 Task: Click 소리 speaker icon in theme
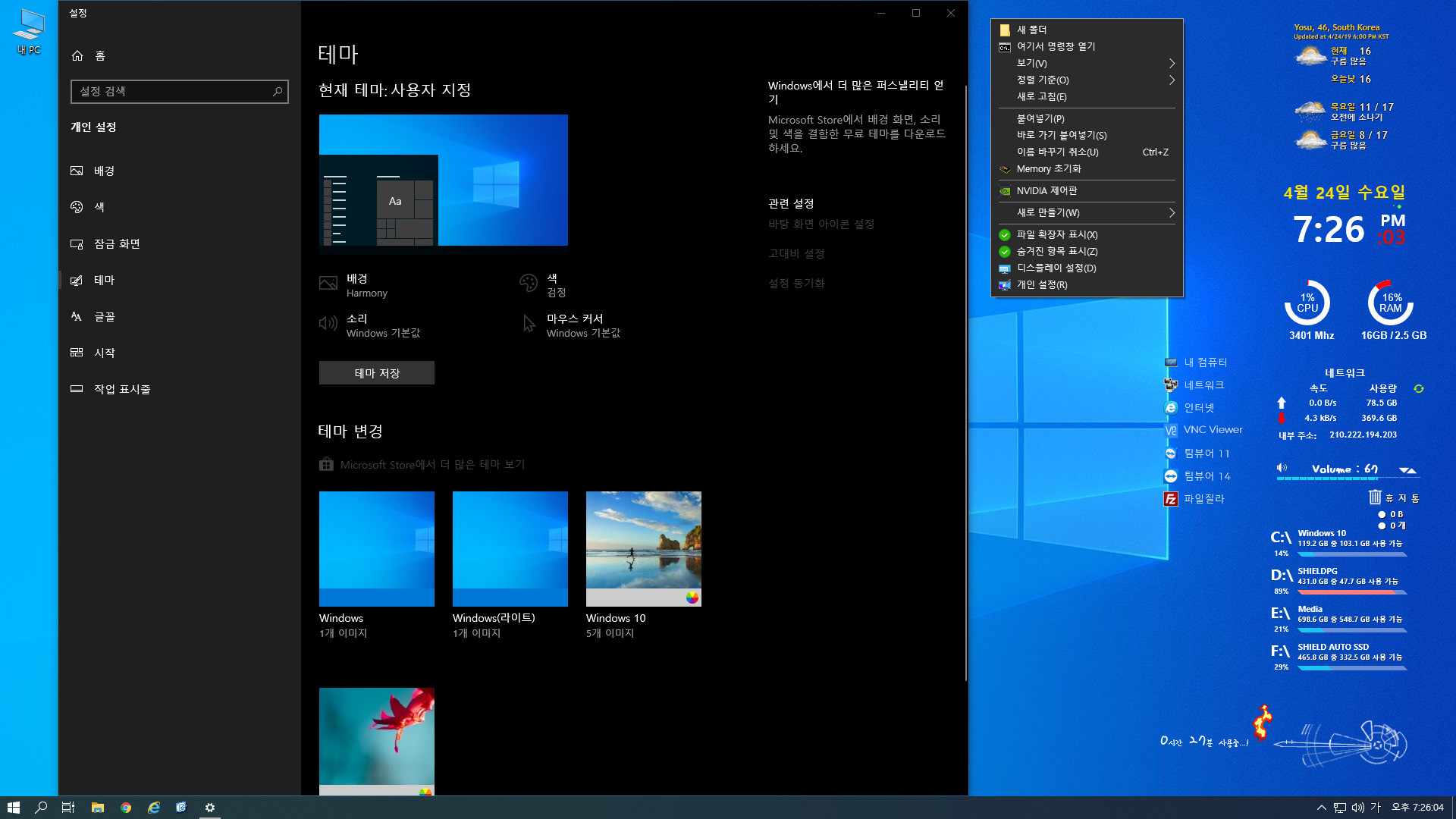pos(328,324)
